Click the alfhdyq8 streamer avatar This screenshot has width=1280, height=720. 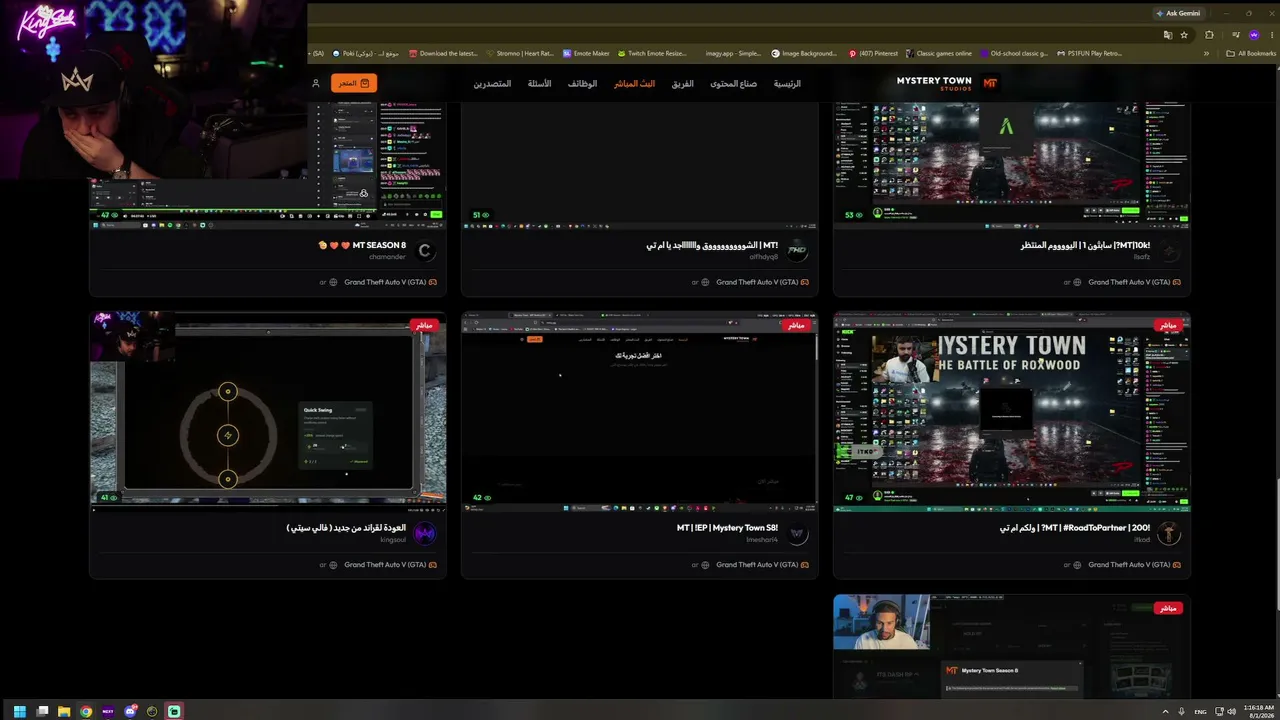click(x=797, y=251)
